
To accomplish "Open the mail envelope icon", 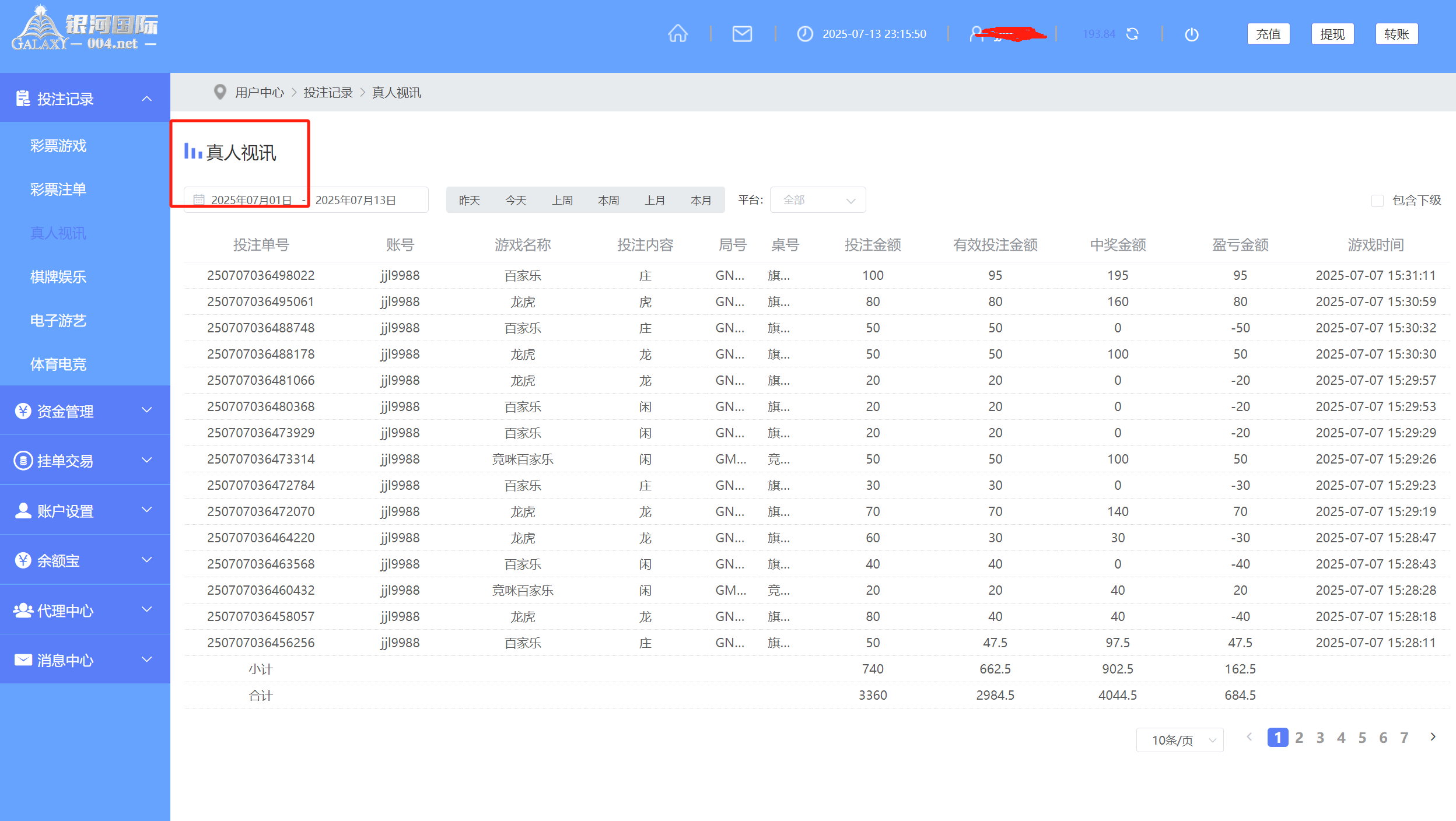I will coord(741,34).
